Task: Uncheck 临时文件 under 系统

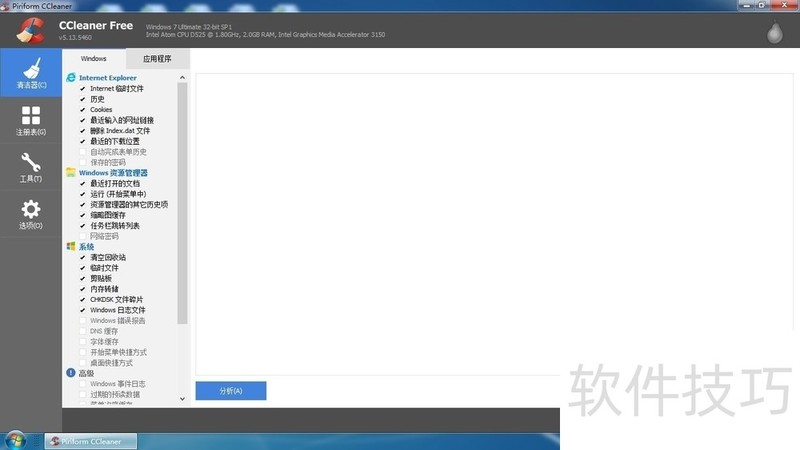Action: click(83, 268)
